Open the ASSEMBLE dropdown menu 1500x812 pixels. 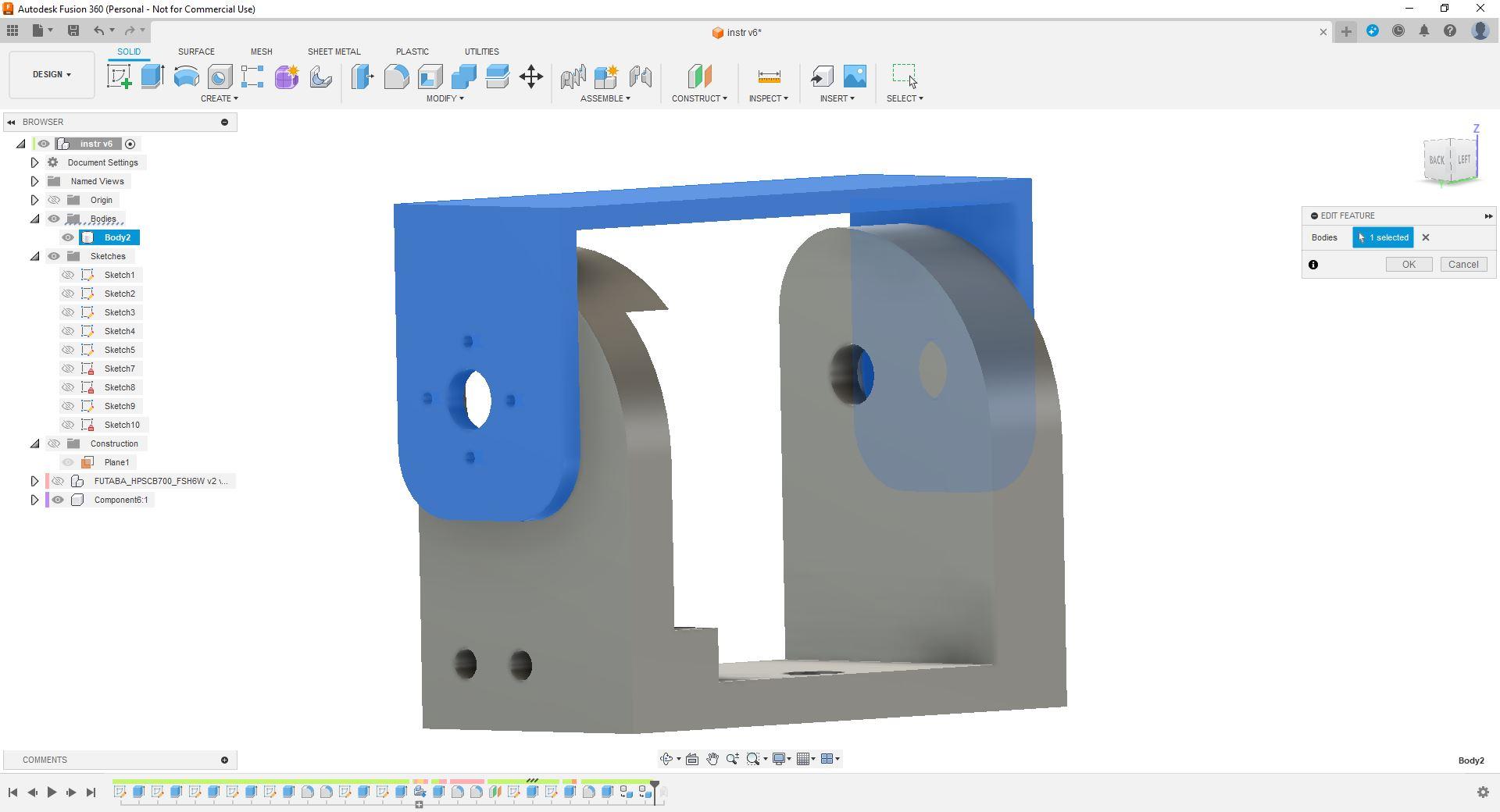pos(605,98)
